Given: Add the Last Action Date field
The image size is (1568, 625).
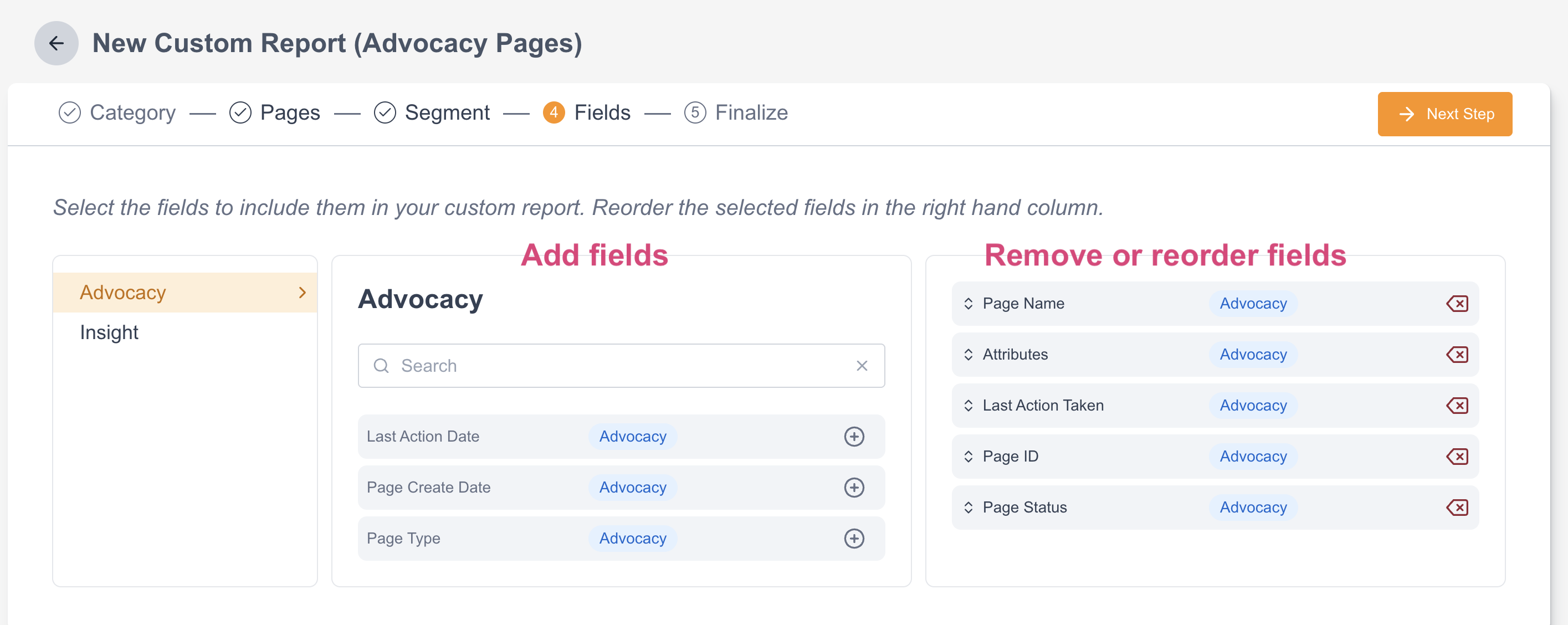Looking at the screenshot, I should (x=853, y=437).
